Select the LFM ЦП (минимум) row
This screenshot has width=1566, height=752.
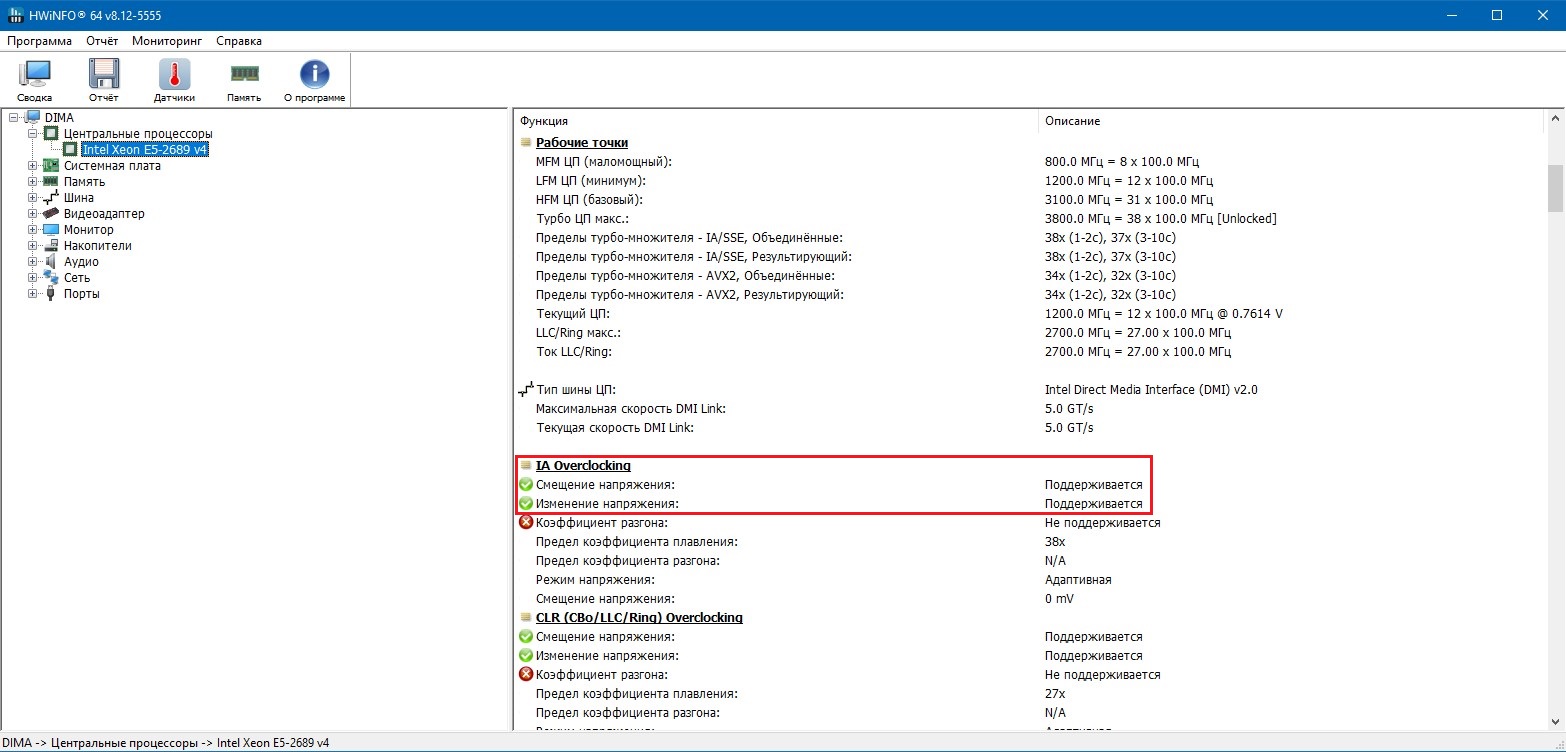click(x=1030, y=181)
